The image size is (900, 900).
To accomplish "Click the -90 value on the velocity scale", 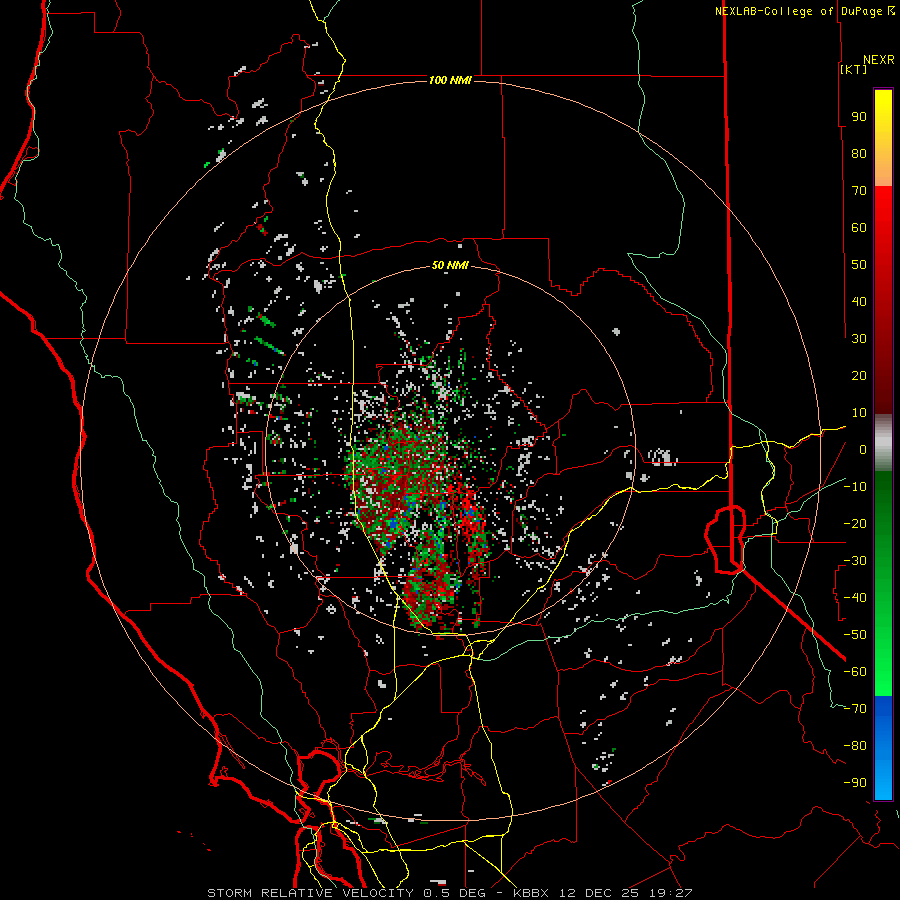I will [x=855, y=783].
